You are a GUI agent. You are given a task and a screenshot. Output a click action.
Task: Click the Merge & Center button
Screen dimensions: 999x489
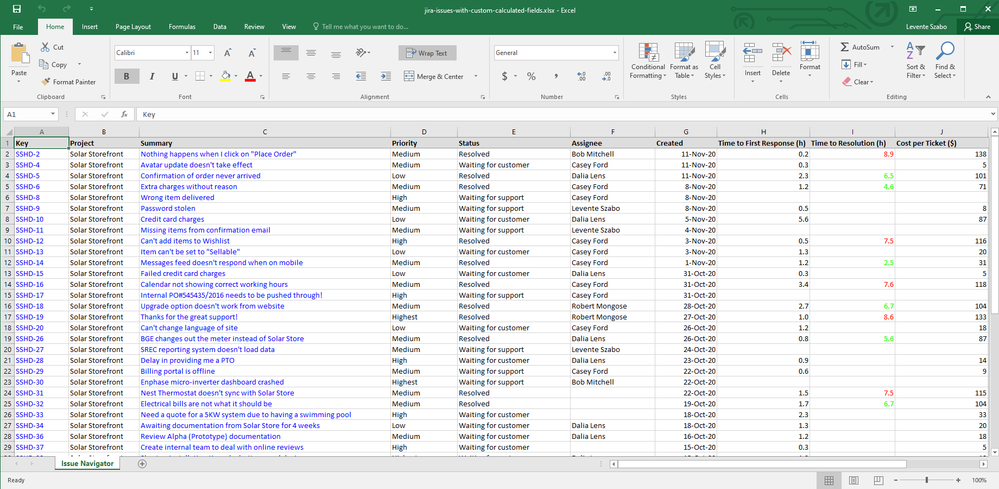[435, 76]
